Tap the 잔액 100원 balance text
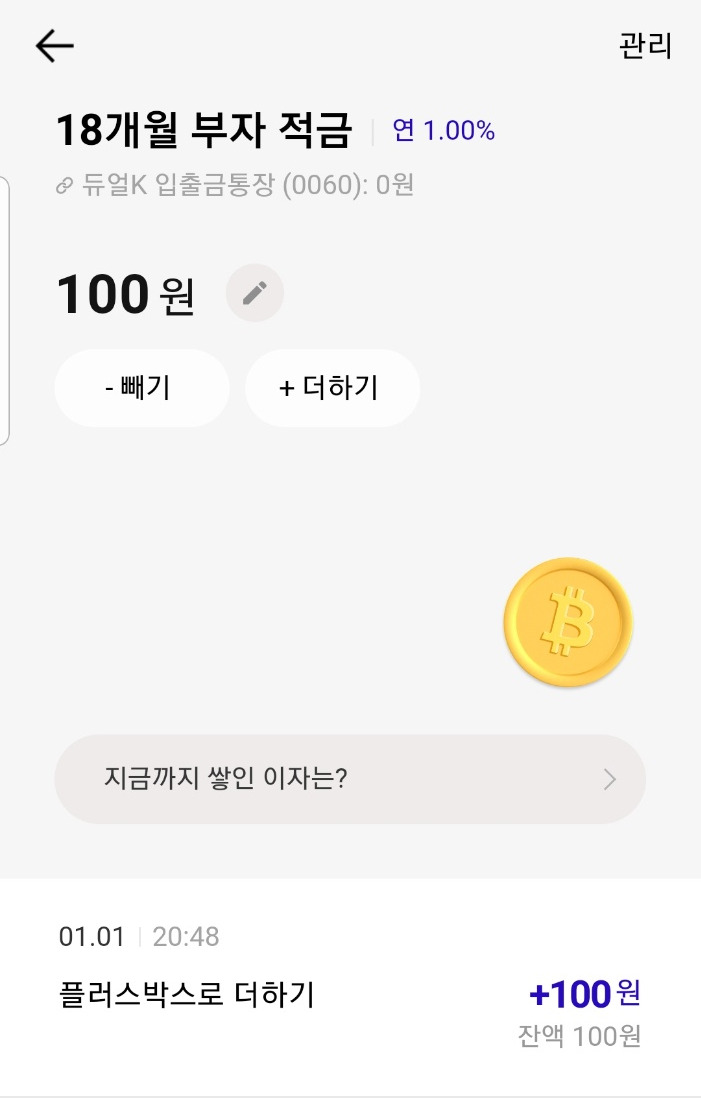 [579, 1035]
